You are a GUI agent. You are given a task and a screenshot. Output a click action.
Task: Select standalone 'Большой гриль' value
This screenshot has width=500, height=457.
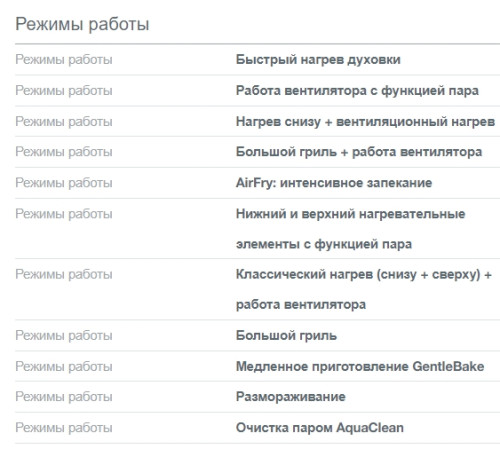coord(286,336)
